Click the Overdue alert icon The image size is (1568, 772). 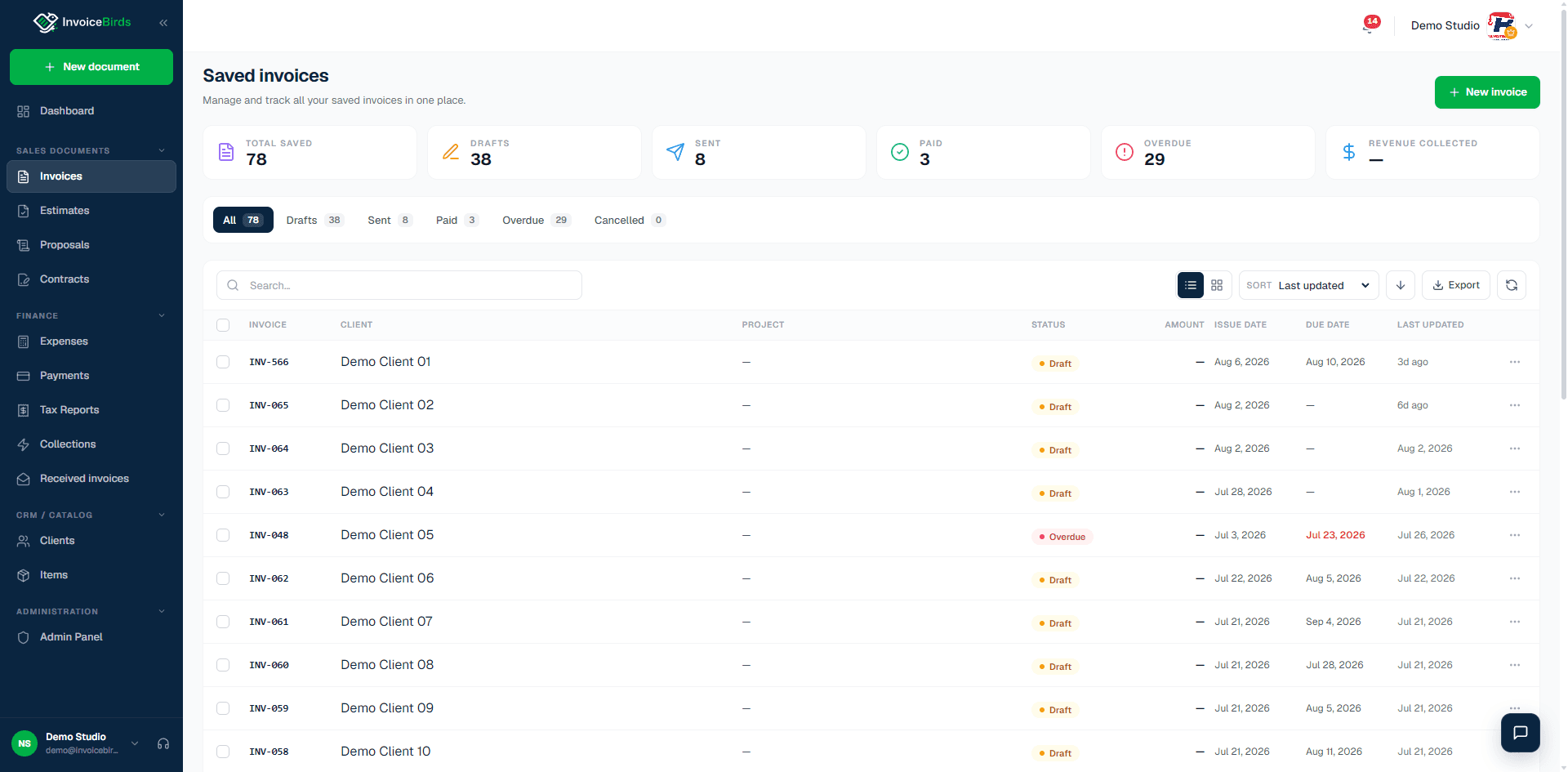click(1125, 152)
